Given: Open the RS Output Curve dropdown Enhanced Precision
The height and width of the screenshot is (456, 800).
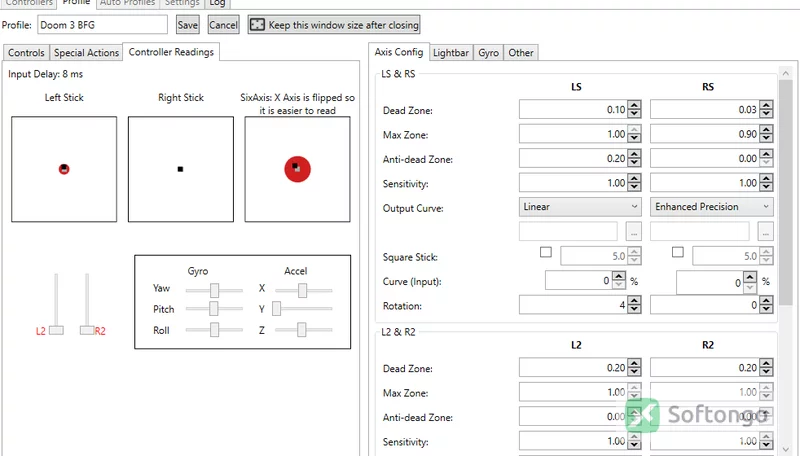Looking at the screenshot, I should (712, 207).
